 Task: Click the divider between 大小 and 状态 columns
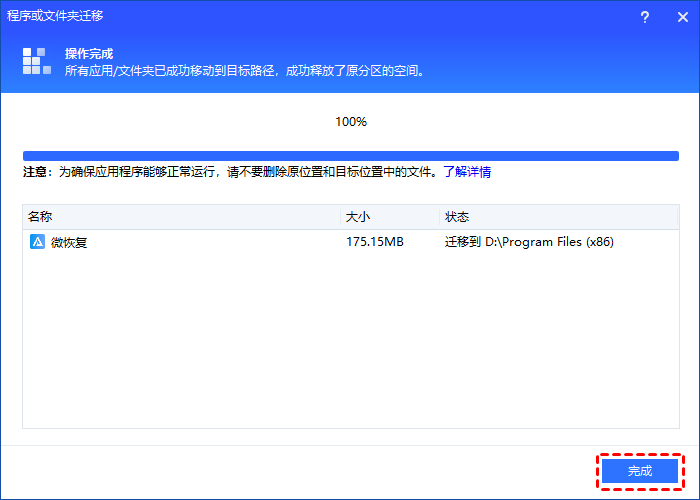tap(439, 217)
